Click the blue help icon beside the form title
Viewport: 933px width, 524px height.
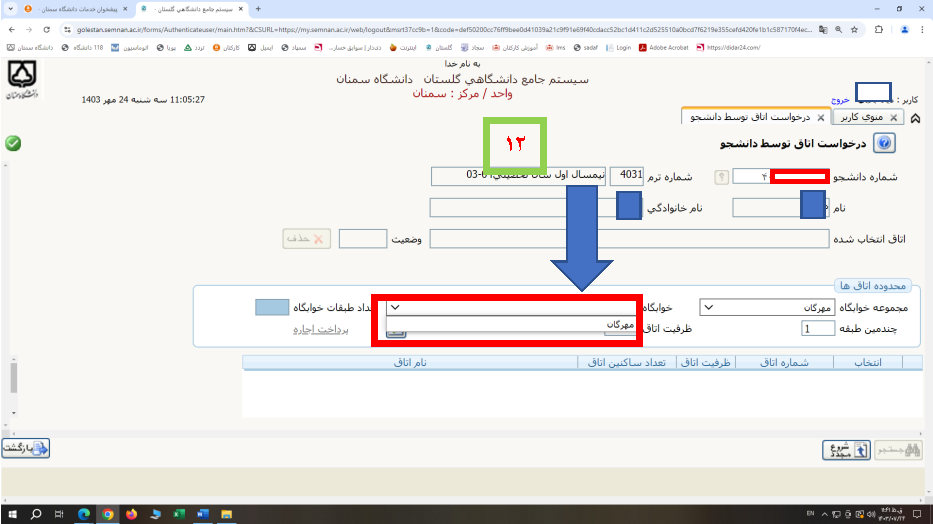(x=884, y=144)
